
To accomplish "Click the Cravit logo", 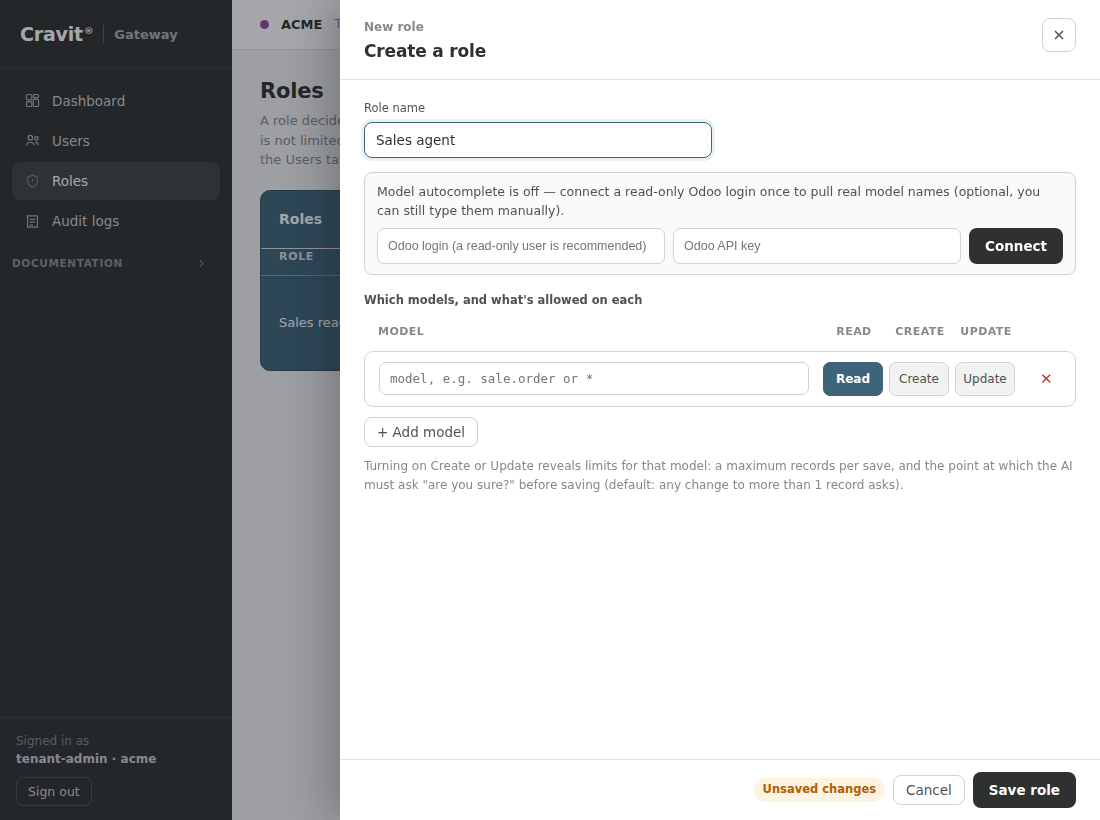I will (56, 34).
